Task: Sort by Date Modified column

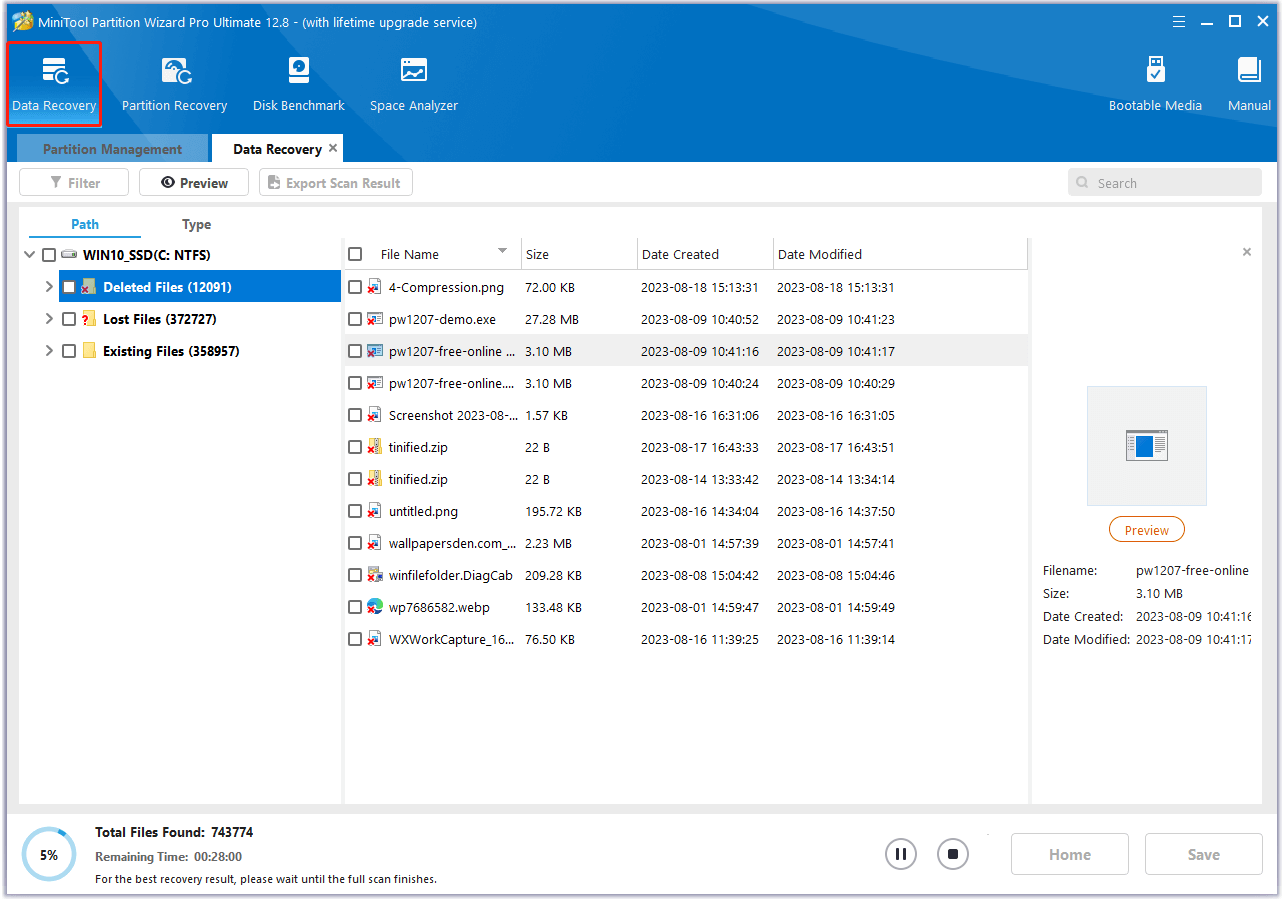Action: click(900, 254)
